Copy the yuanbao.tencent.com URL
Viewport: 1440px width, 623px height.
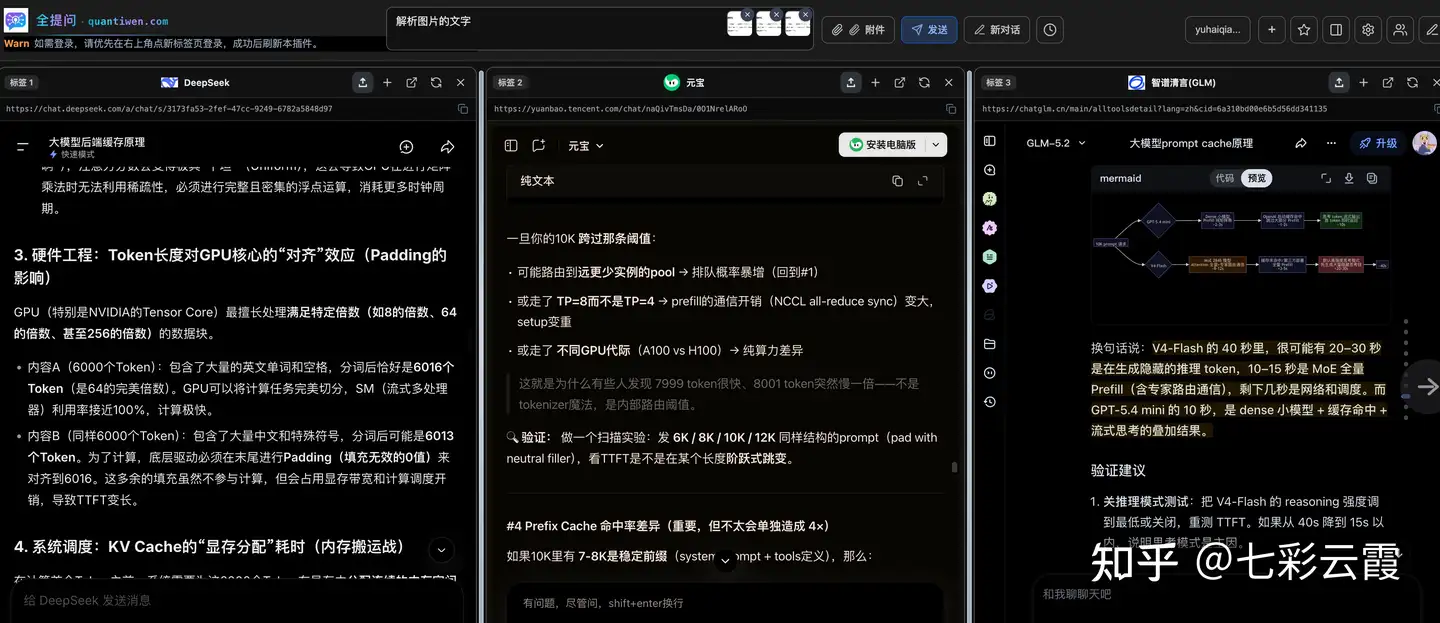951,109
